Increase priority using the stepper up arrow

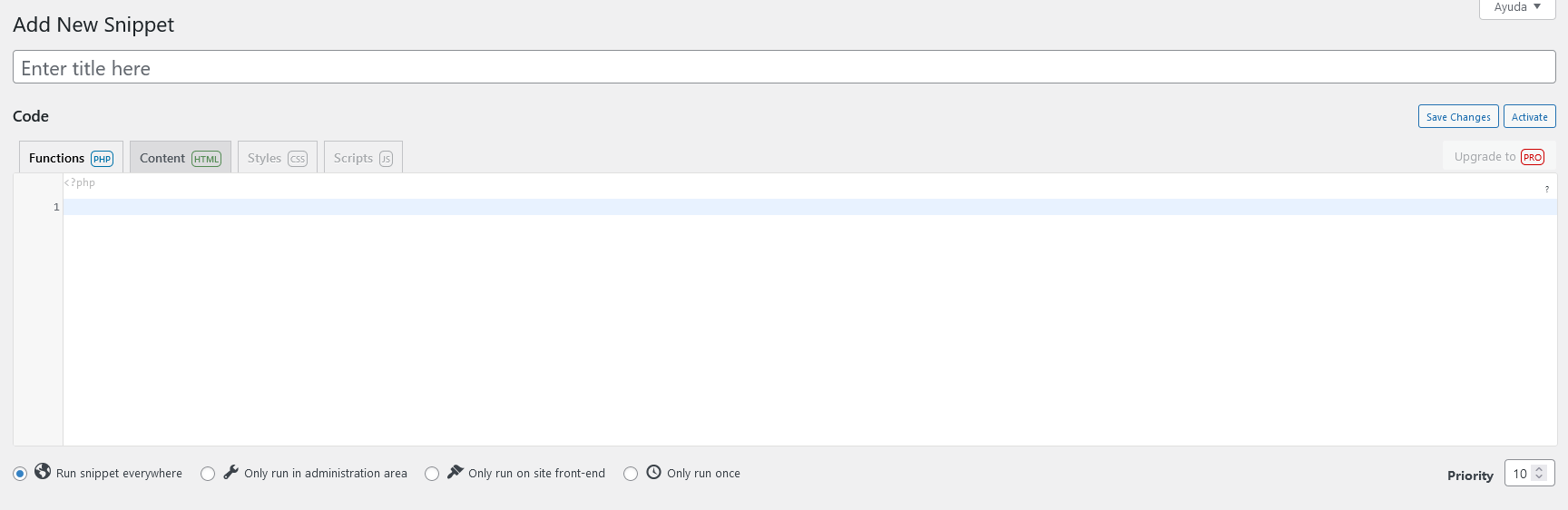pos(1539,469)
